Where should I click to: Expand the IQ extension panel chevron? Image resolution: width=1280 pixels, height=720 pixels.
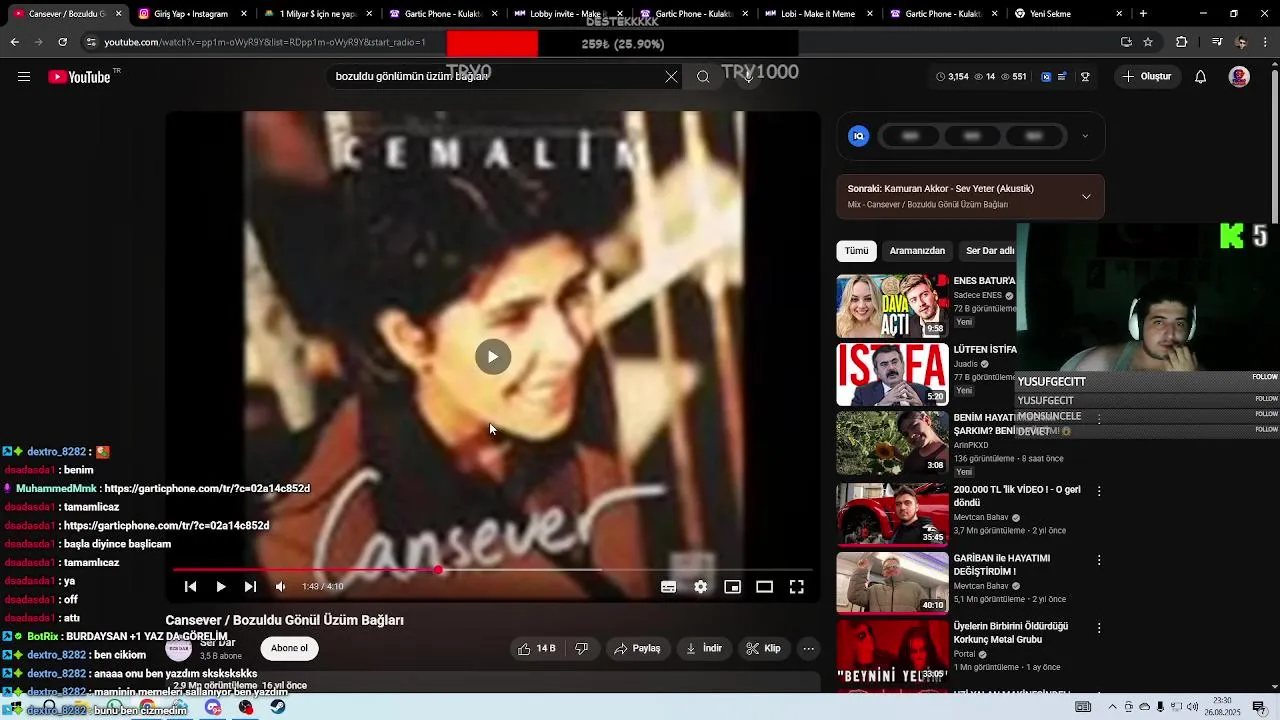click(1085, 136)
